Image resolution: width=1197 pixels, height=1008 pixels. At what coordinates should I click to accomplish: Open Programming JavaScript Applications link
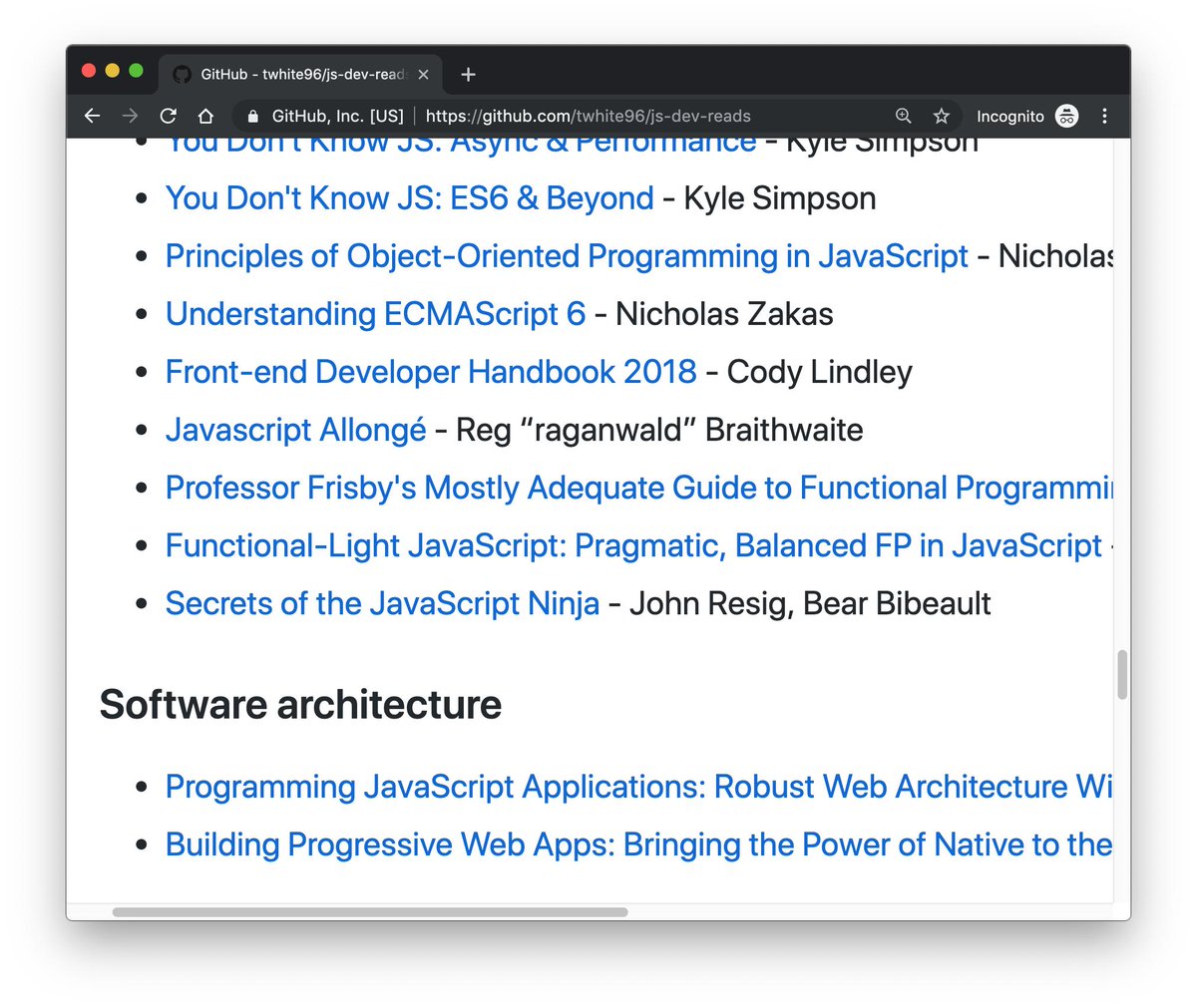[639, 787]
